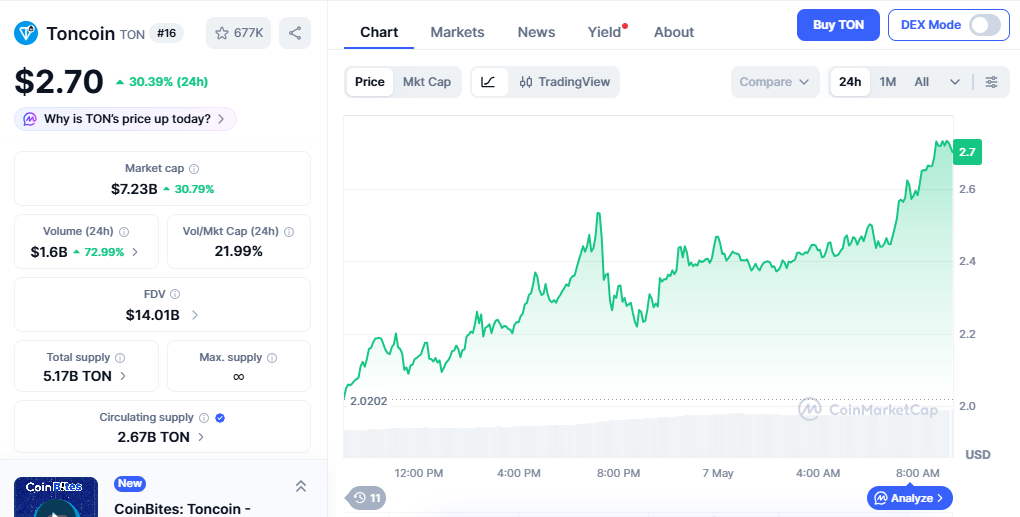The width and height of the screenshot is (1020, 517).
Task: Click the #16 rank badge
Action: (167, 33)
